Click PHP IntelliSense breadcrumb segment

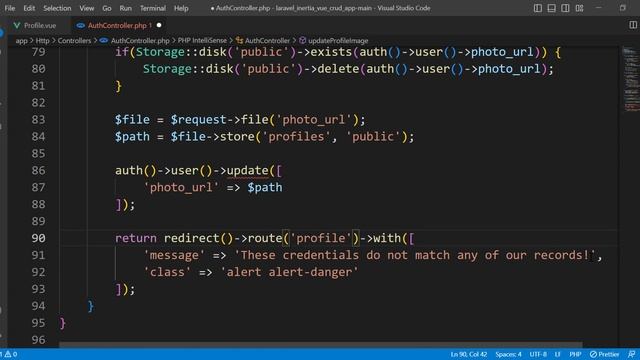click(x=202, y=40)
